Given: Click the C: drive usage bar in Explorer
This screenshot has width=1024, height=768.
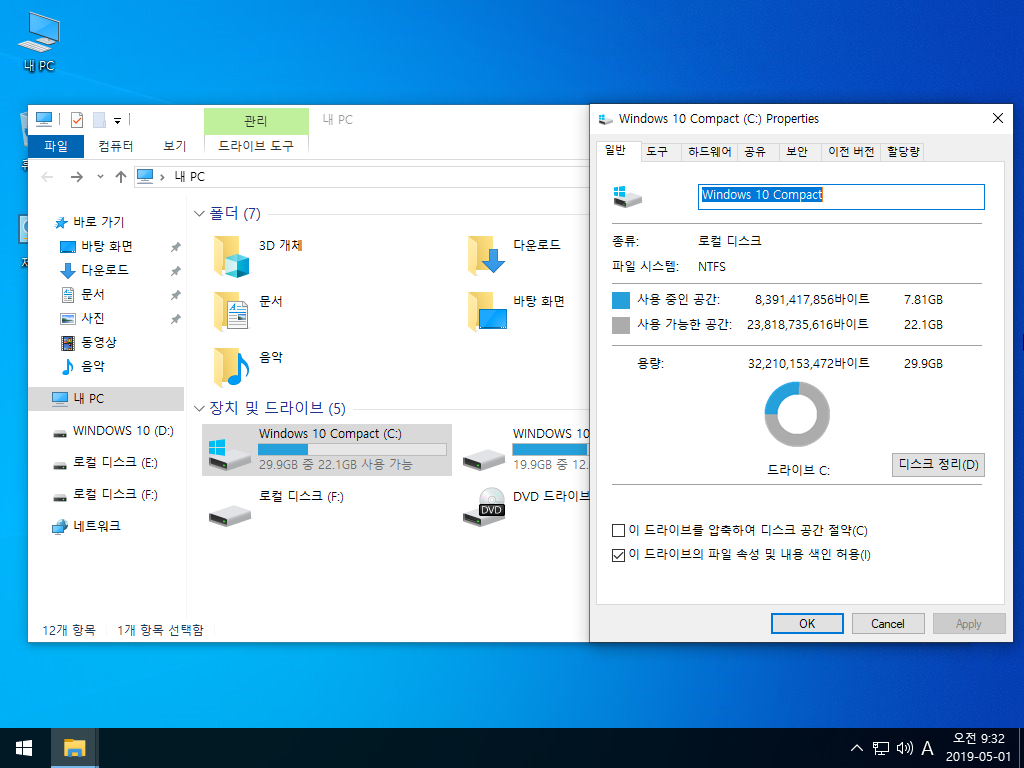Looking at the screenshot, I should click(x=352, y=449).
